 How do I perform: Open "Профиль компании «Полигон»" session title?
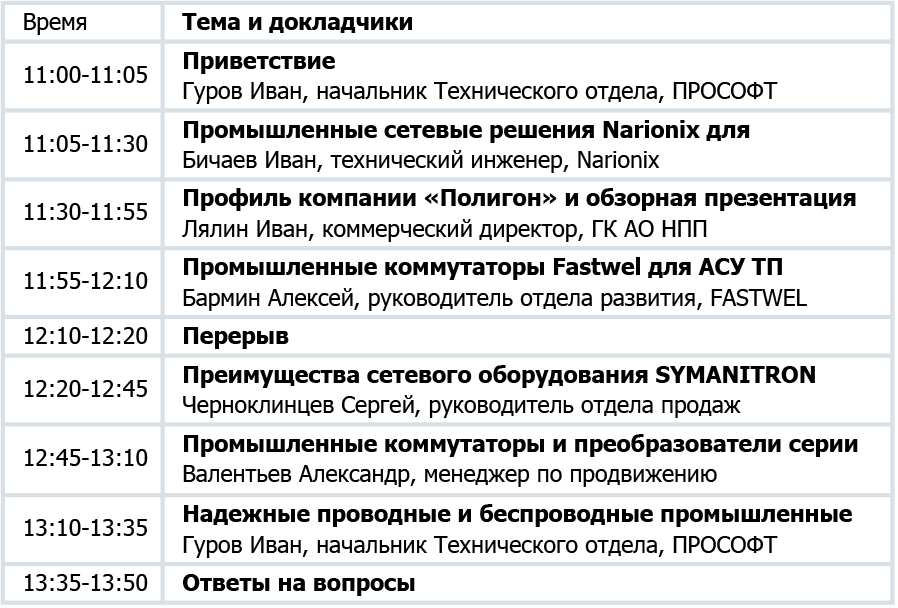pyautogui.click(x=519, y=199)
